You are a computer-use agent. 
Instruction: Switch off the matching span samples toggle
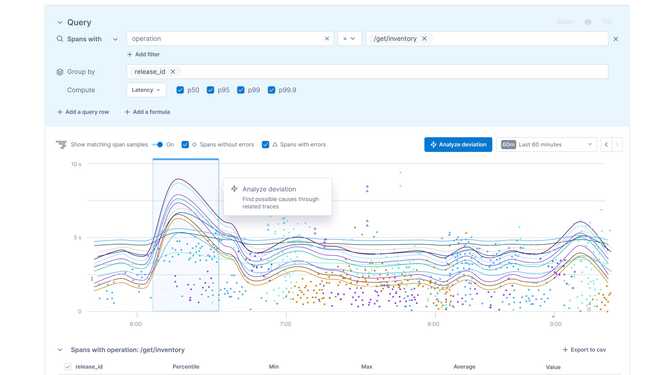[x=158, y=145]
